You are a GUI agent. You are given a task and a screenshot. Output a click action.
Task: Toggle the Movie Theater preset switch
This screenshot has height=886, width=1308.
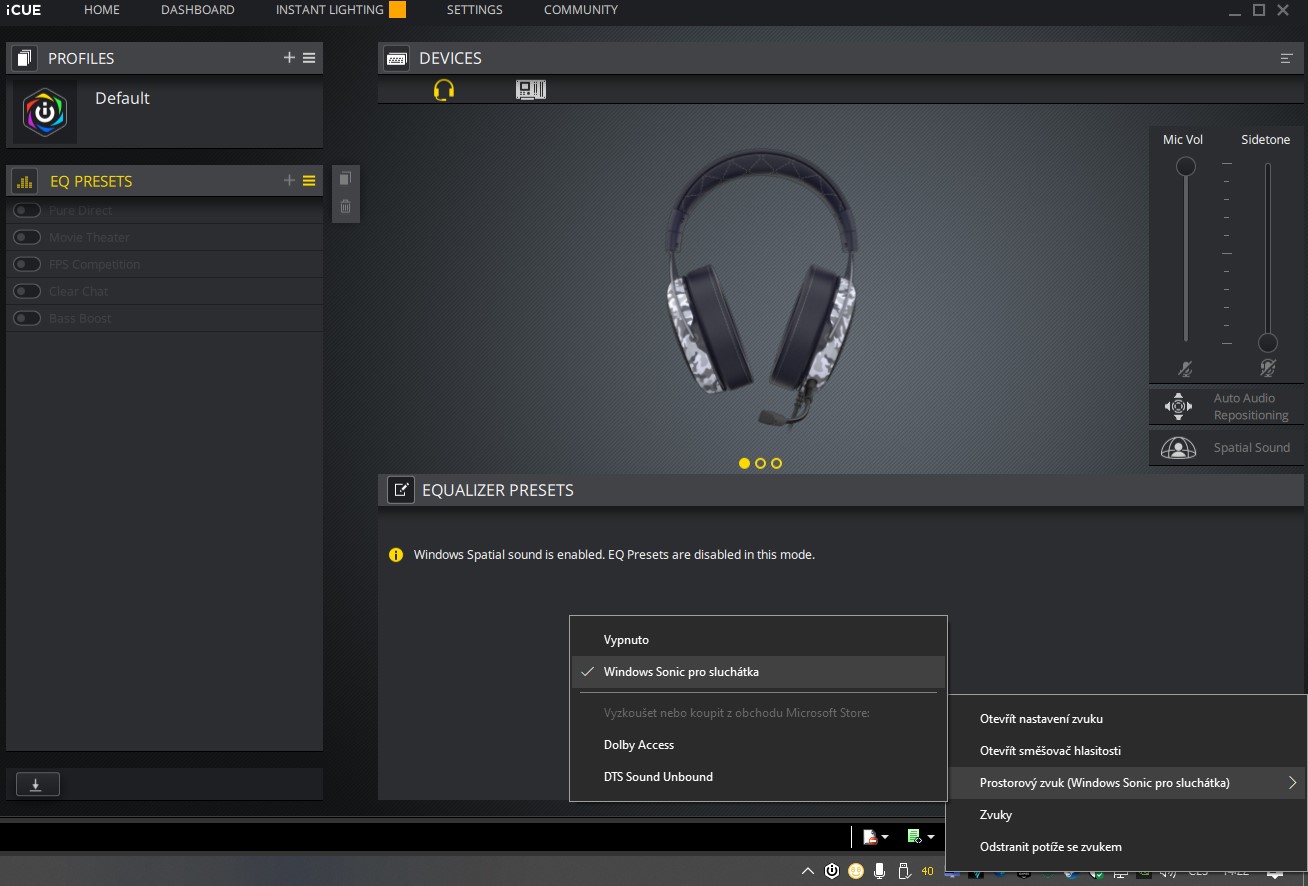pos(27,237)
